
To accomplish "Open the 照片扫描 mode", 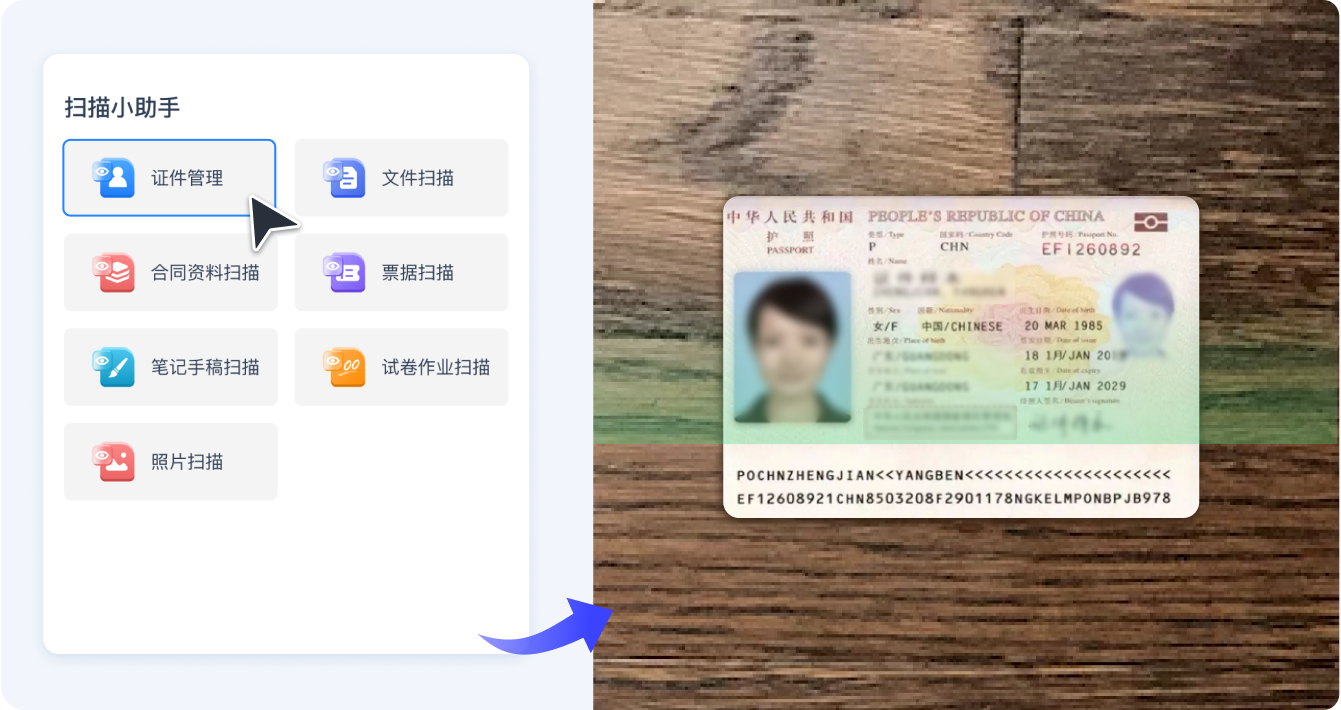I will coord(171,462).
